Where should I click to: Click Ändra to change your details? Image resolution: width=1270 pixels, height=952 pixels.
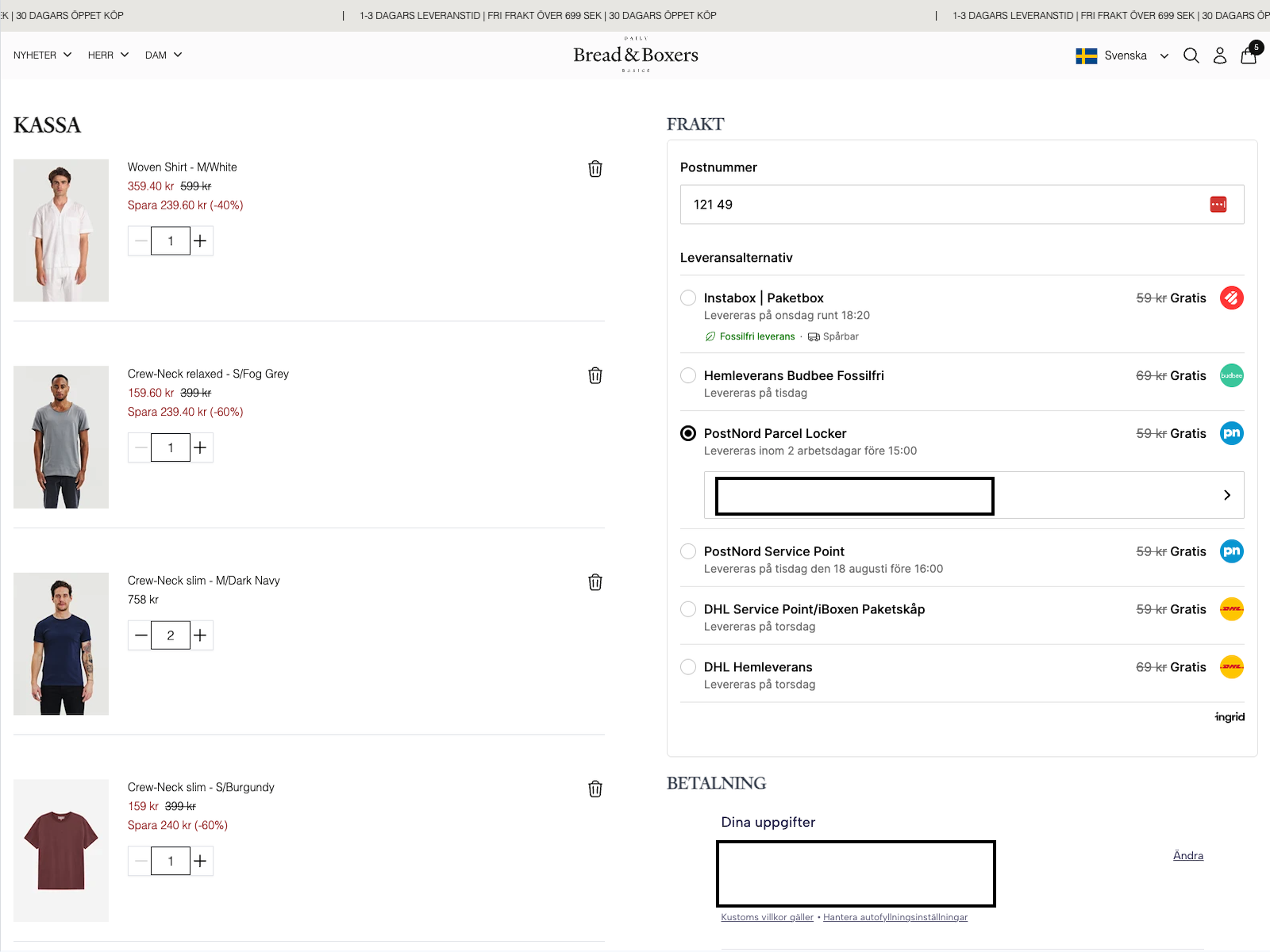pyautogui.click(x=1188, y=855)
